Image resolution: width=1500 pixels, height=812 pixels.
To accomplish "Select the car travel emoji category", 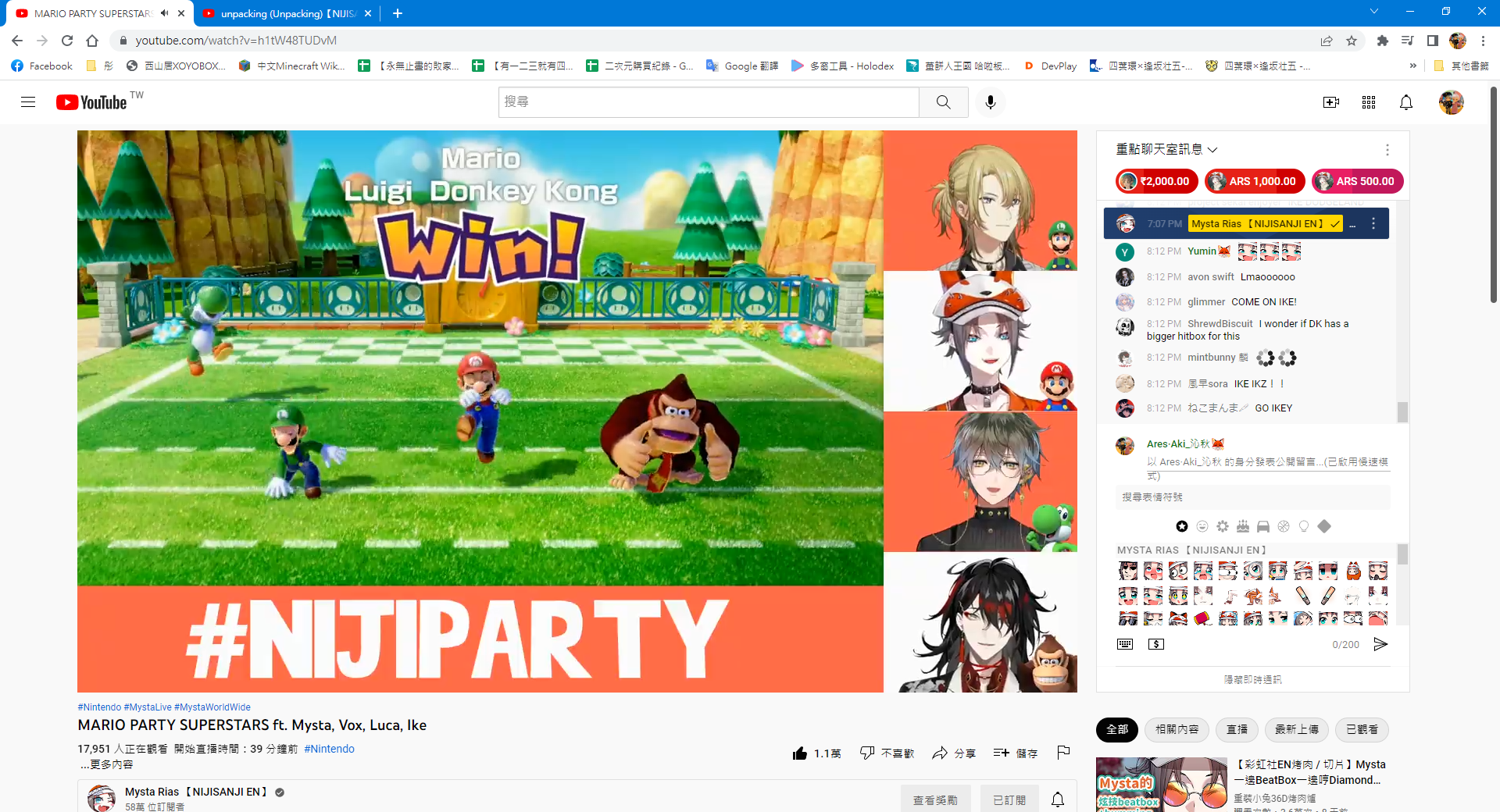I will (1263, 526).
